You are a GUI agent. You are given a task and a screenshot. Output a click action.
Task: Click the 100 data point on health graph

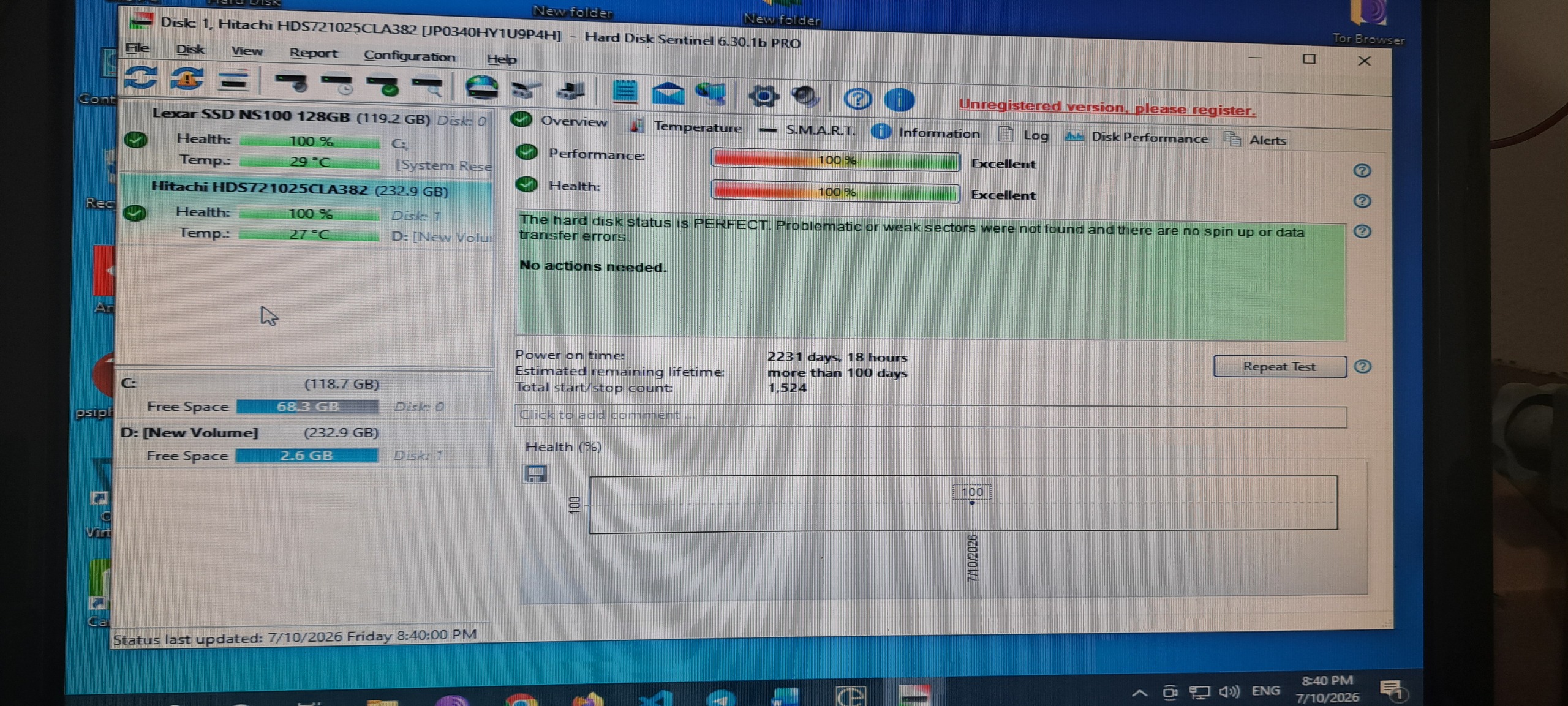[x=971, y=503]
